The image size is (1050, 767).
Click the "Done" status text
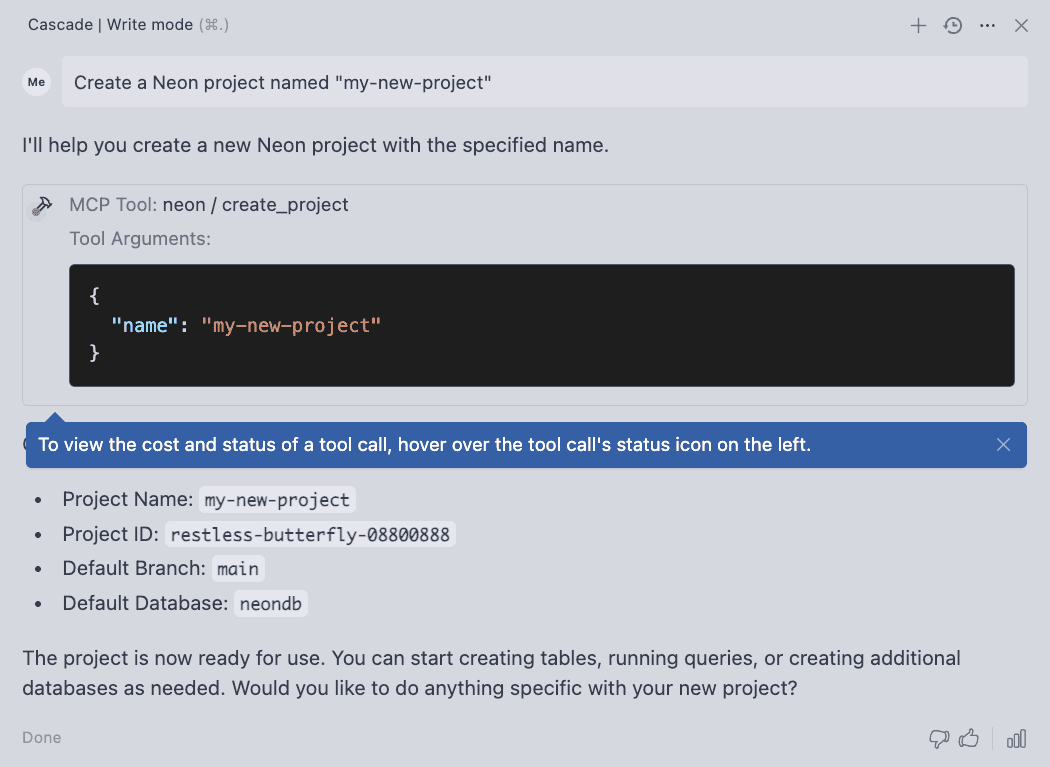pos(42,738)
